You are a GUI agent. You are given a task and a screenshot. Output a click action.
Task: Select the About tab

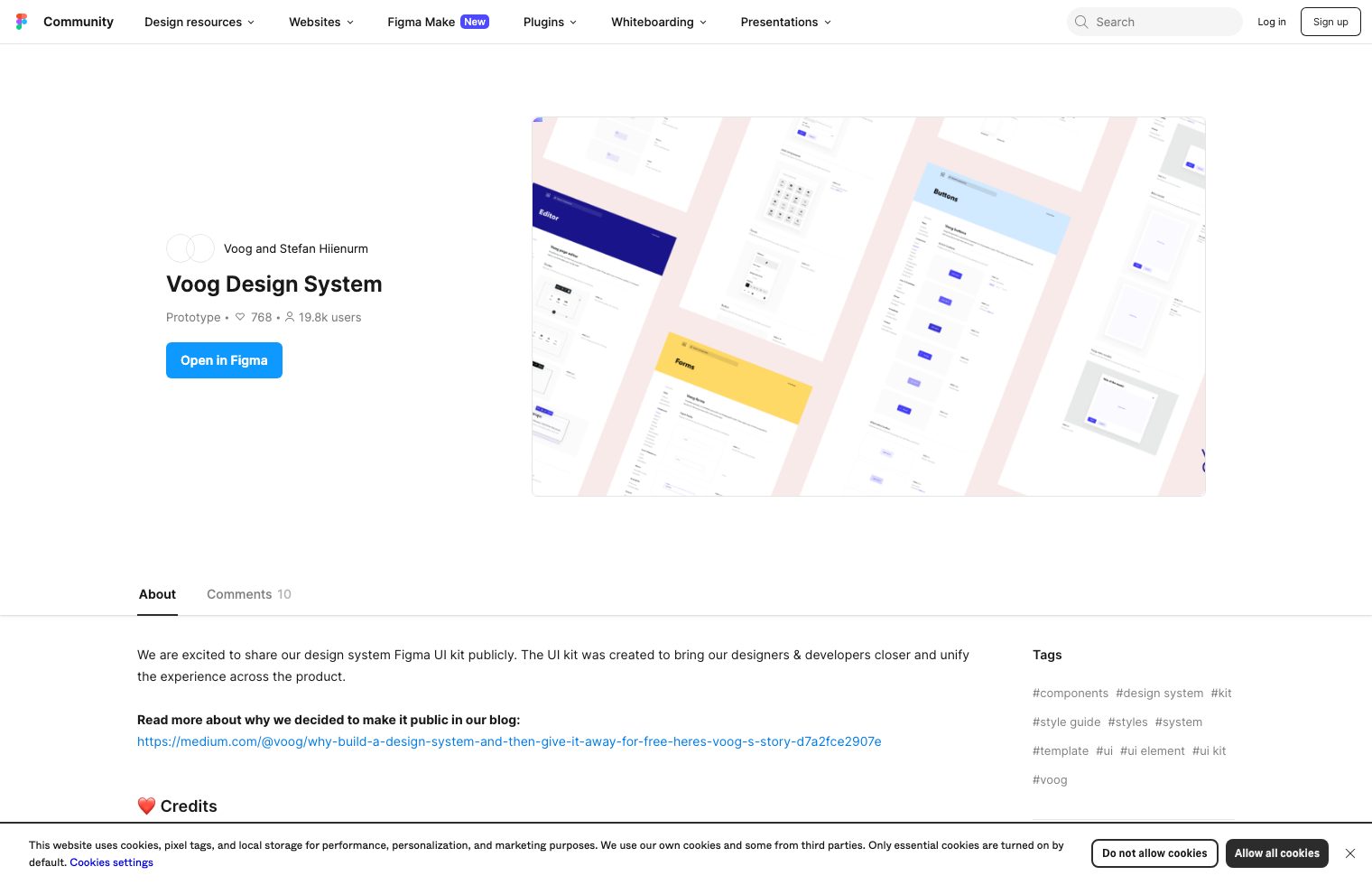point(157,594)
